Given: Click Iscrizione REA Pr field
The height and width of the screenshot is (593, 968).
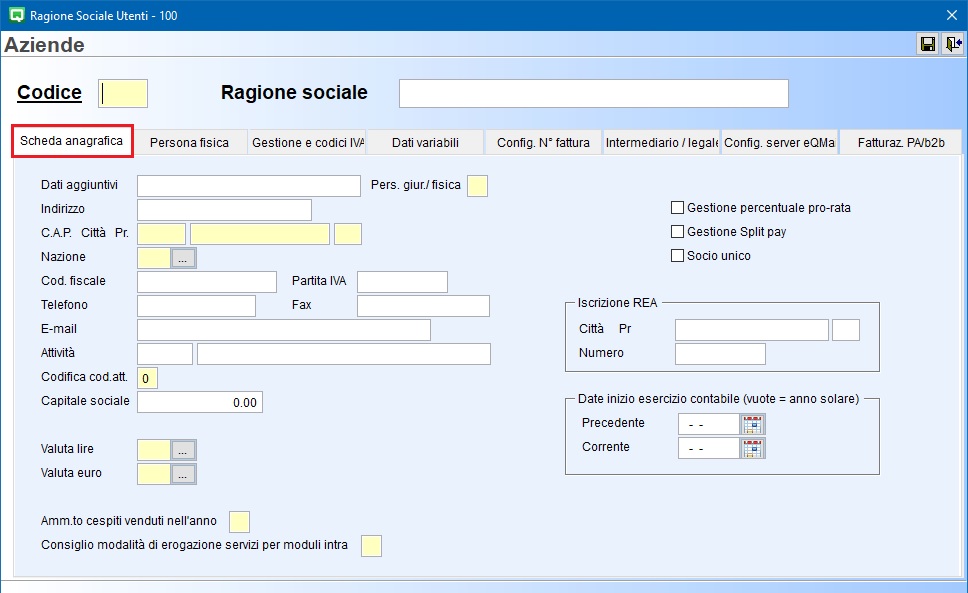Looking at the screenshot, I should click(x=846, y=330).
